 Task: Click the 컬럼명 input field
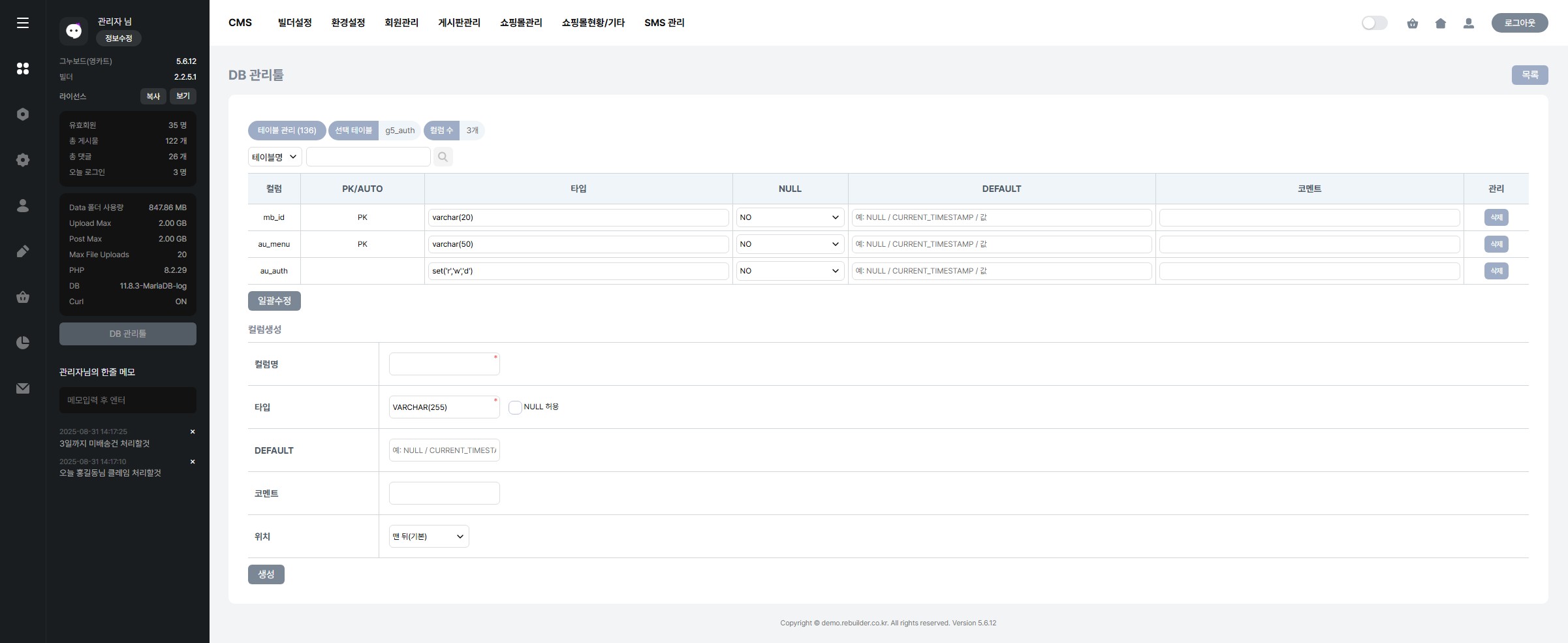click(x=444, y=364)
